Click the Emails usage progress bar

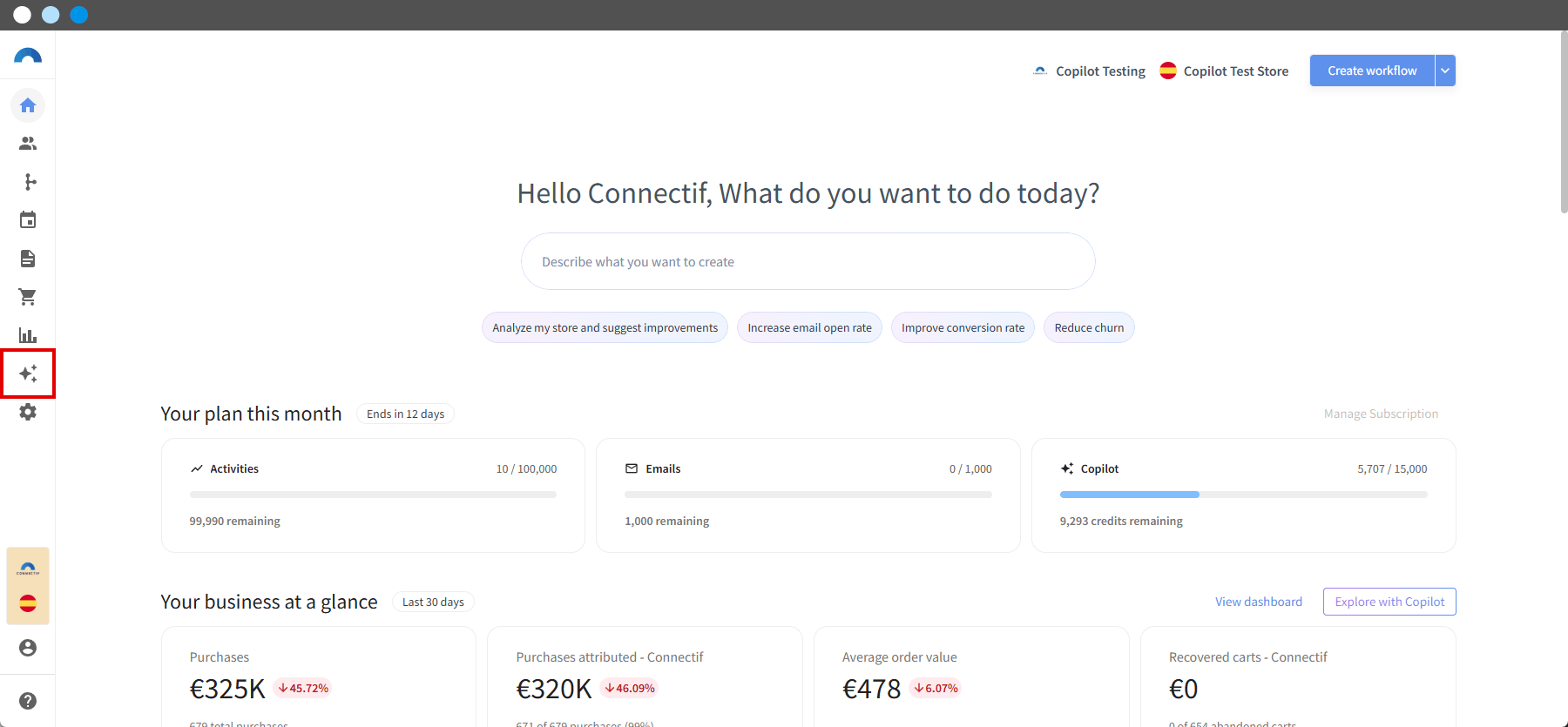[x=808, y=495]
